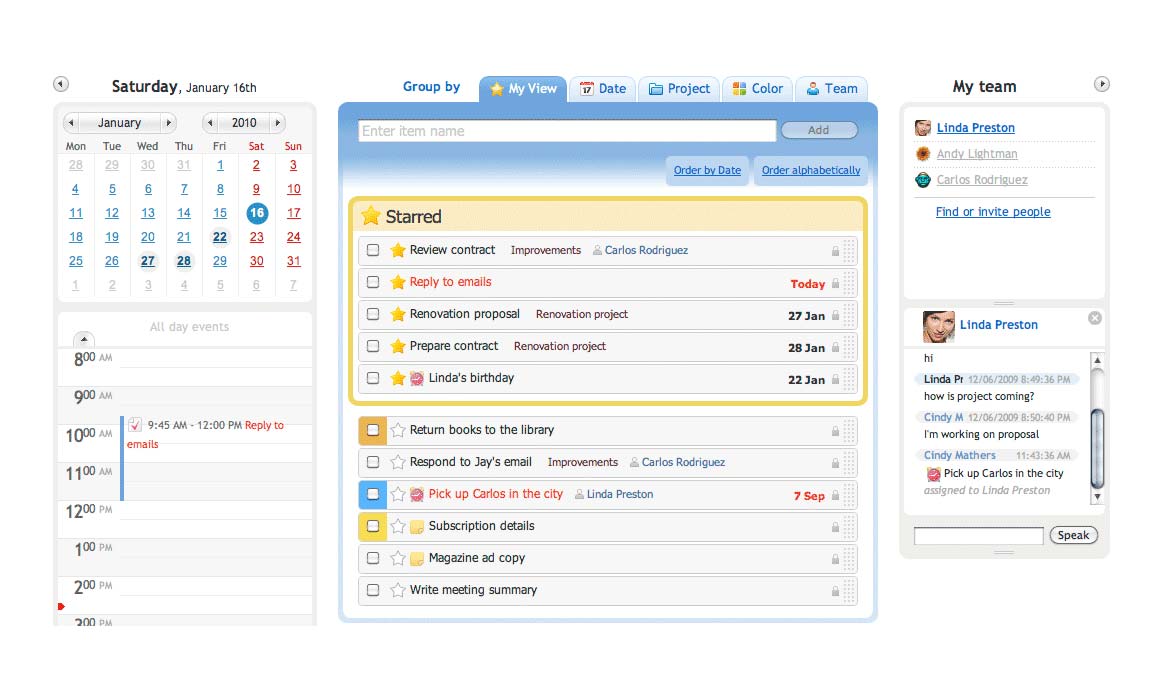Unstar the Review contract task
Image resolution: width=1161 pixels, height=694 pixels.
(398, 250)
